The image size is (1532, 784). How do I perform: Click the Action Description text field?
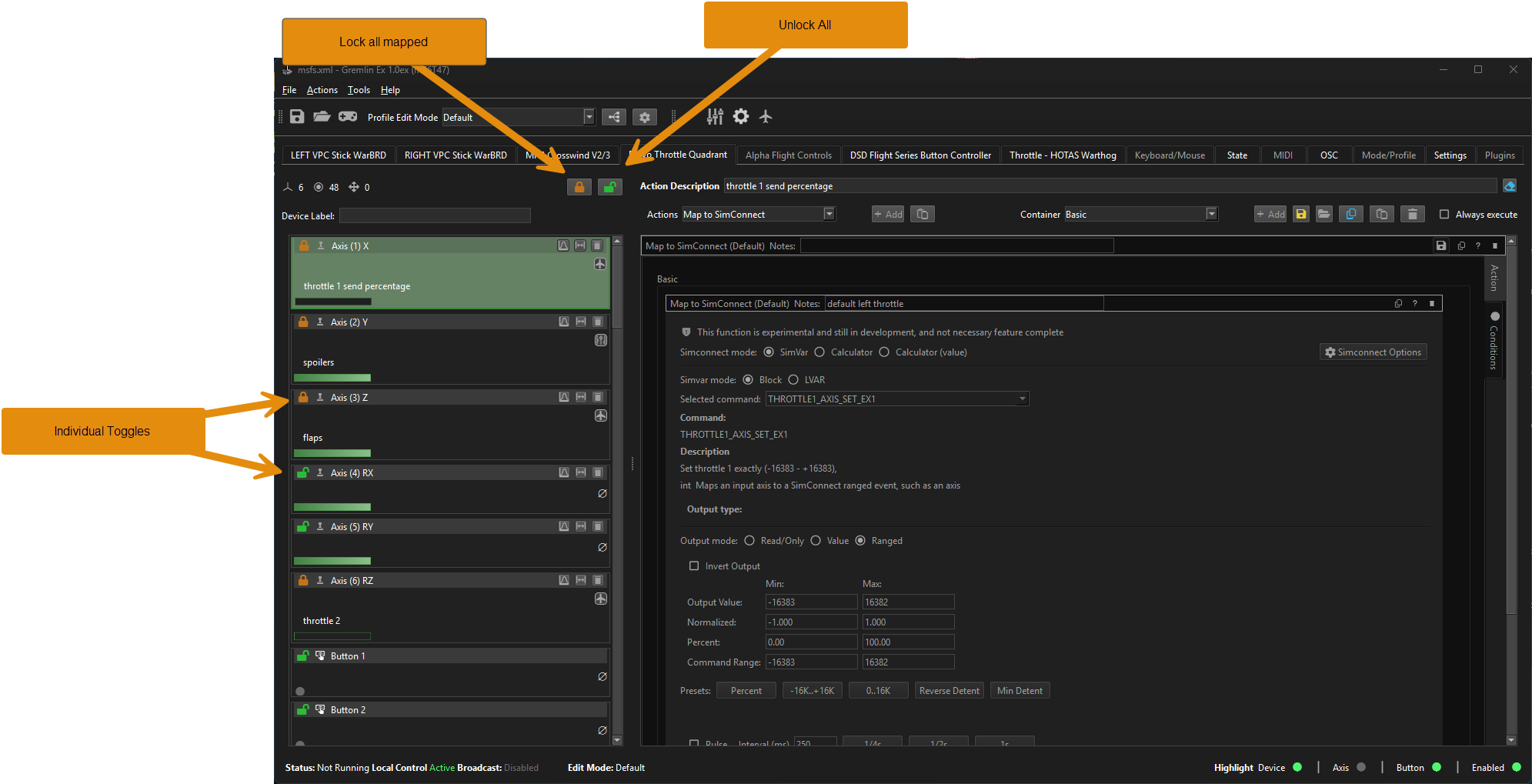1110,185
